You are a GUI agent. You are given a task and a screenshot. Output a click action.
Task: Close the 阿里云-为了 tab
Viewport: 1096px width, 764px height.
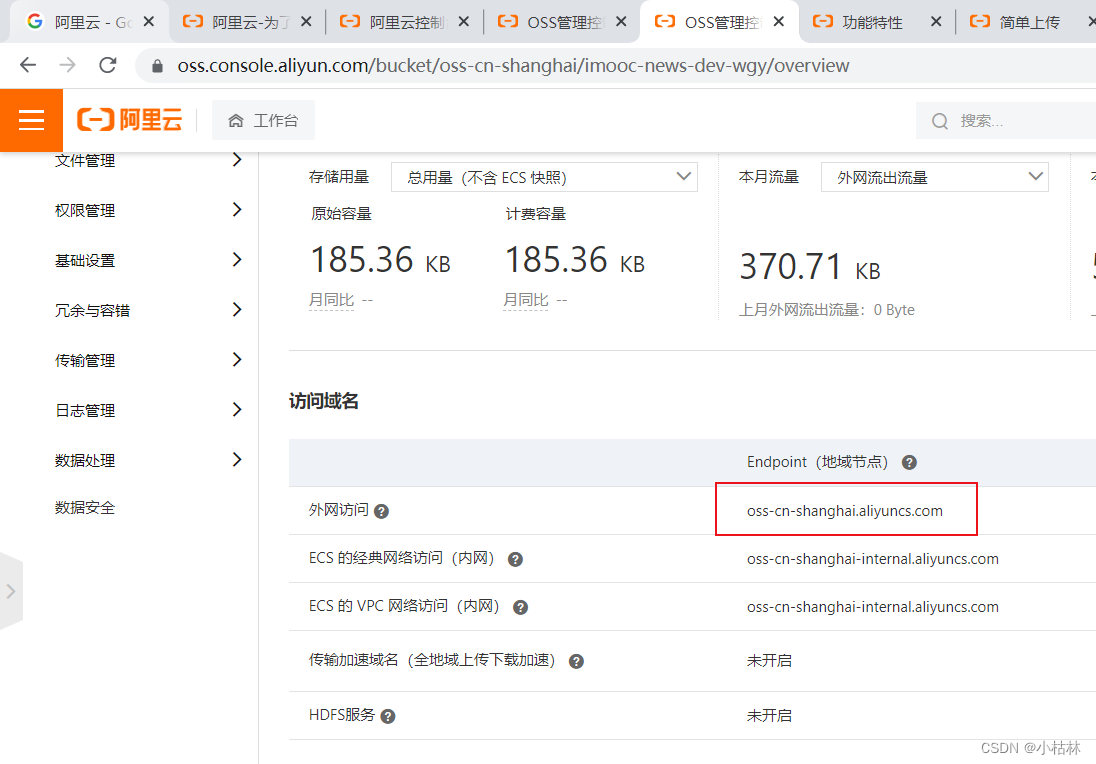305,22
